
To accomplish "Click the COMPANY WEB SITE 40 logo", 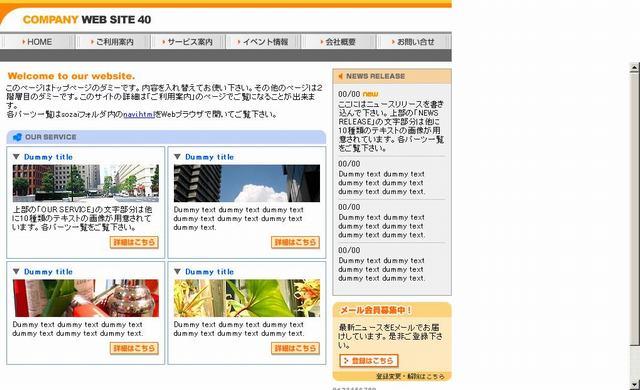I will pyautogui.click(x=87, y=20).
